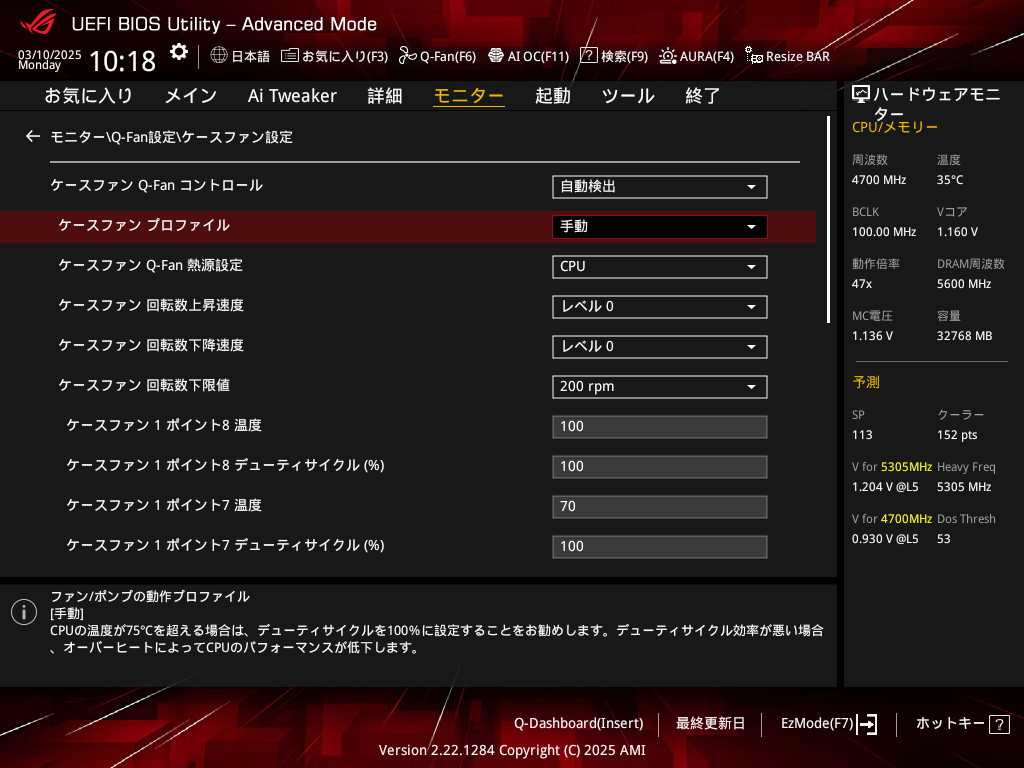Click the info icon in help panel
This screenshot has height=768, width=1024.
tap(24, 612)
